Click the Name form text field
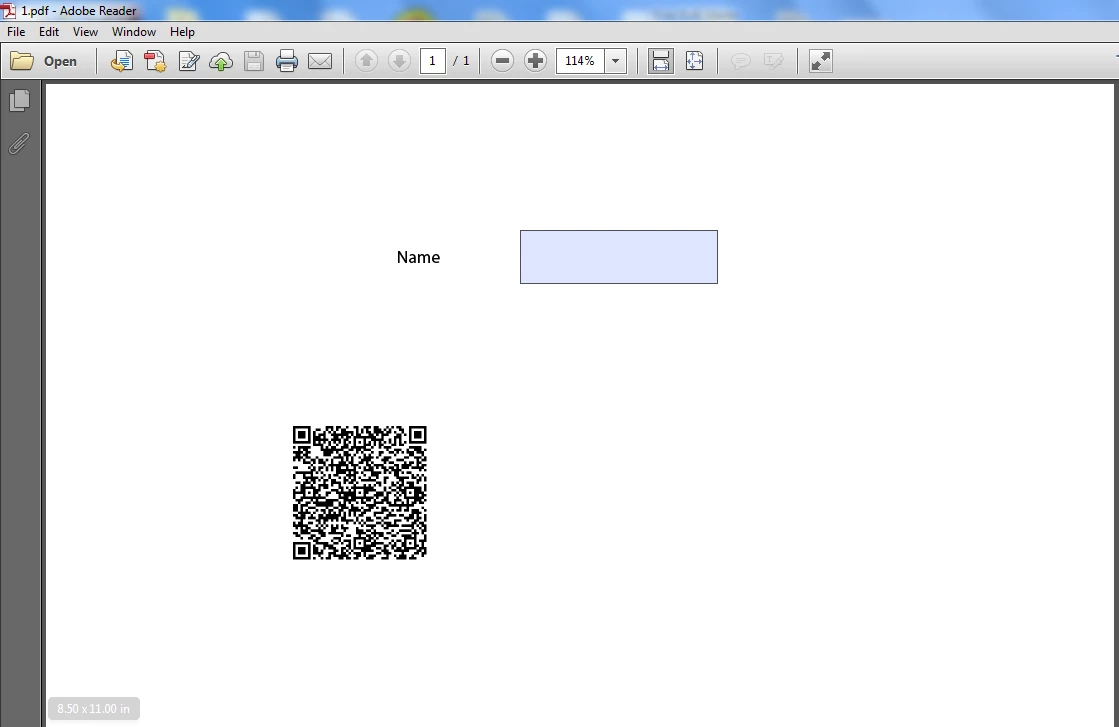Image resolution: width=1119 pixels, height=727 pixels. click(x=619, y=257)
